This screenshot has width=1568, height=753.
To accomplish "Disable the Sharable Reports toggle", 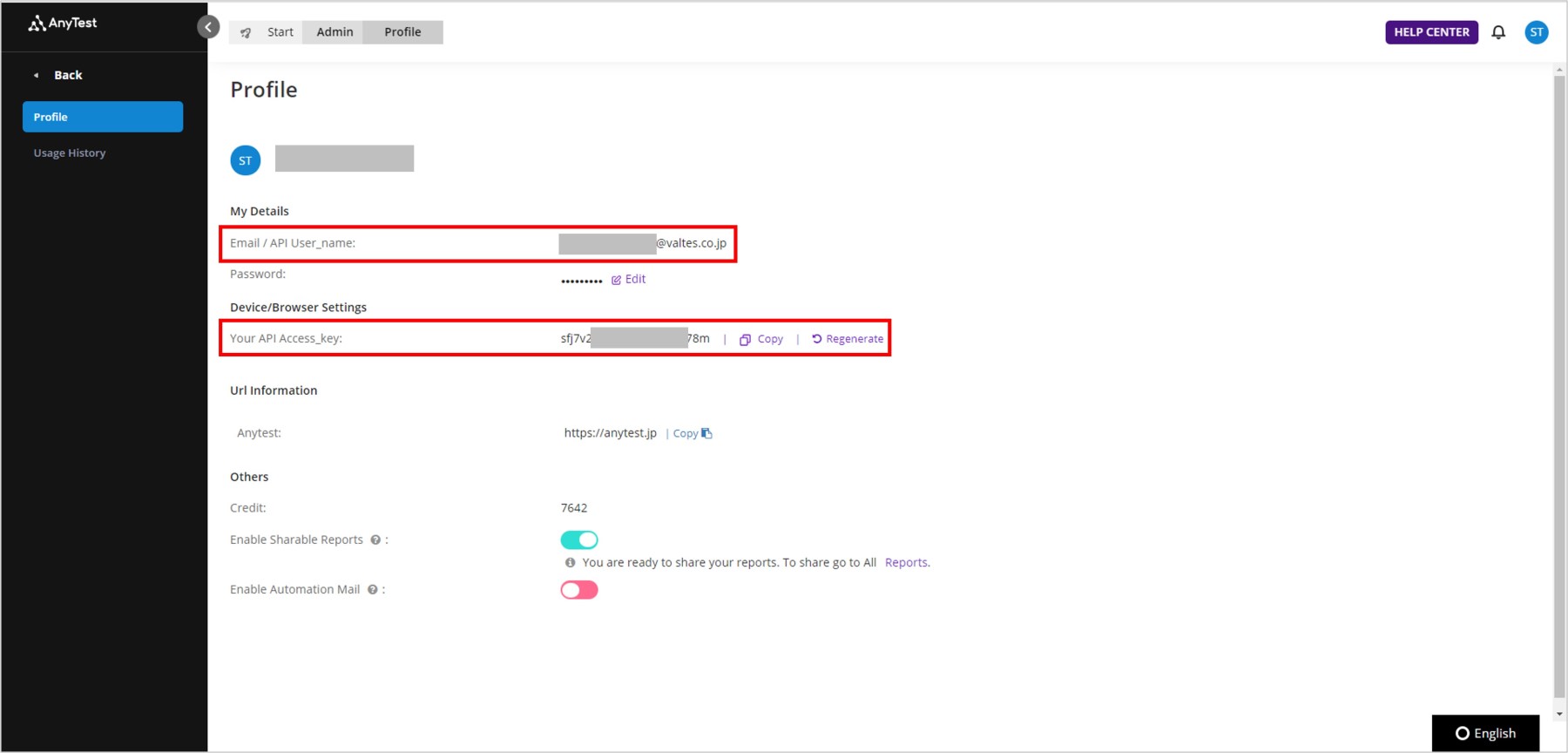I will coord(579,540).
